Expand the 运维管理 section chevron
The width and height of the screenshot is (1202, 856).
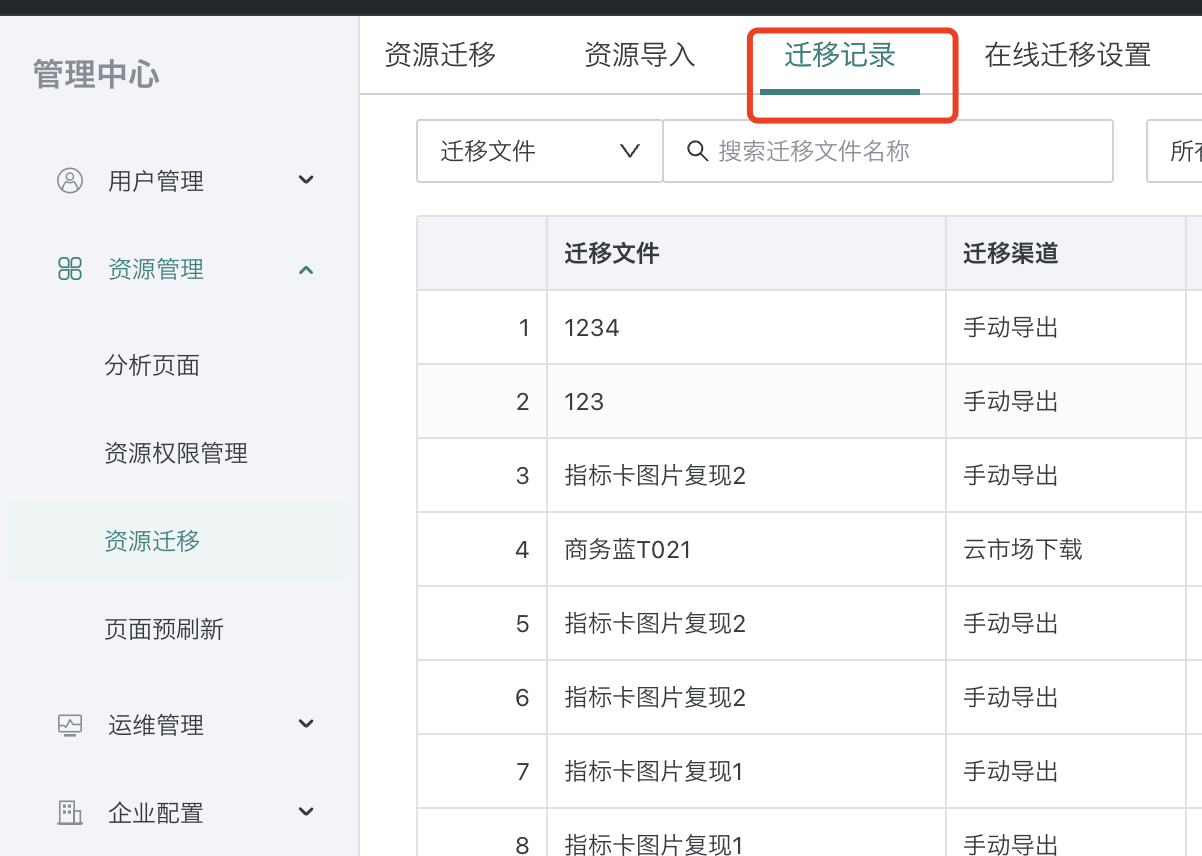pyautogui.click(x=306, y=724)
